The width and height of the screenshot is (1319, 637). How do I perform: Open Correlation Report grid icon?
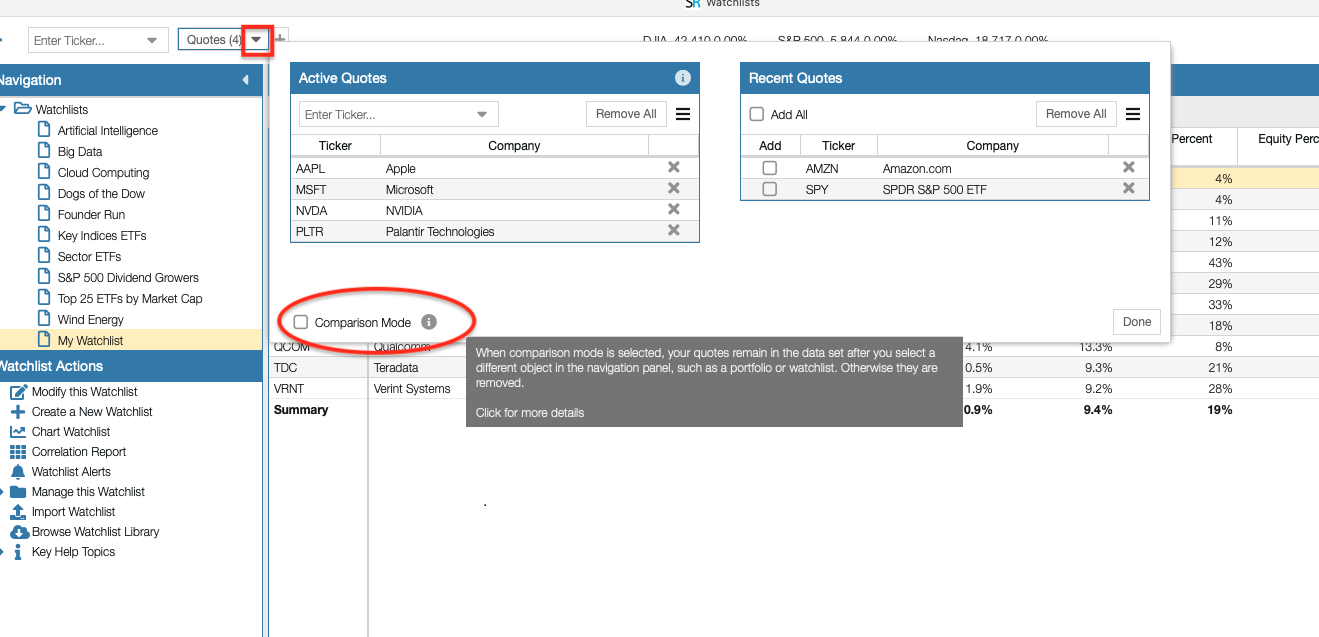(18, 452)
